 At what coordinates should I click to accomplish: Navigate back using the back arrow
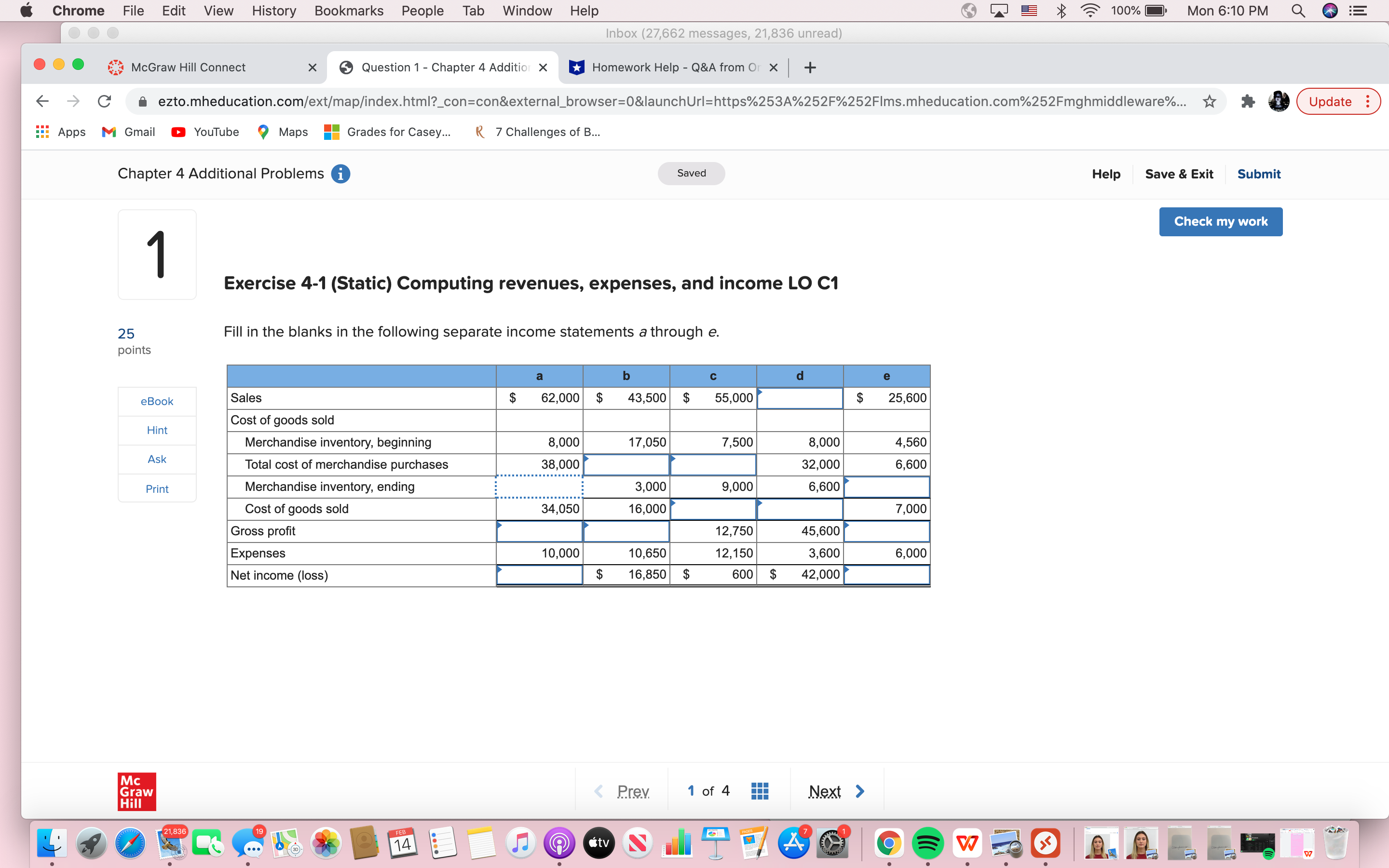(x=41, y=101)
